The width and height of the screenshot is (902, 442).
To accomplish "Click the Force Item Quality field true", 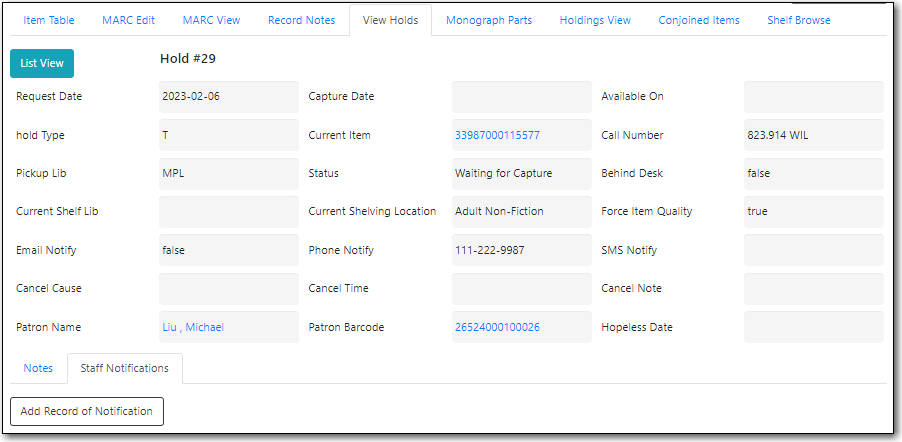I will [813, 212].
